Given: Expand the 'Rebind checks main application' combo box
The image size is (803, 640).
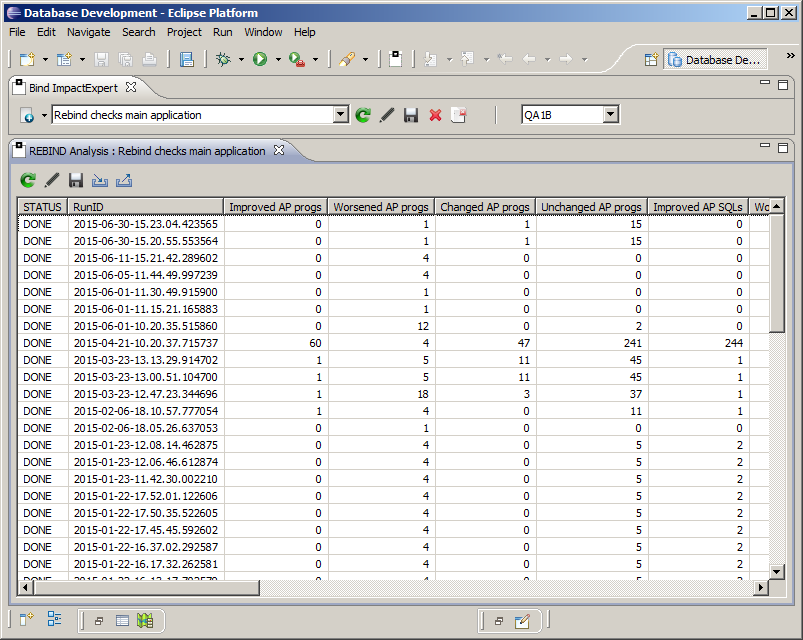Looking at the screenshot, I should (340, 115).
